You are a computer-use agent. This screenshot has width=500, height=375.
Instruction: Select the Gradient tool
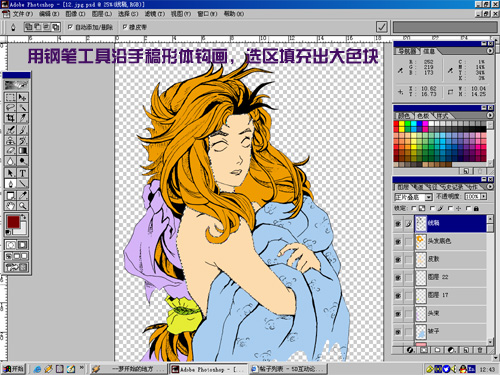click(22, 151)
